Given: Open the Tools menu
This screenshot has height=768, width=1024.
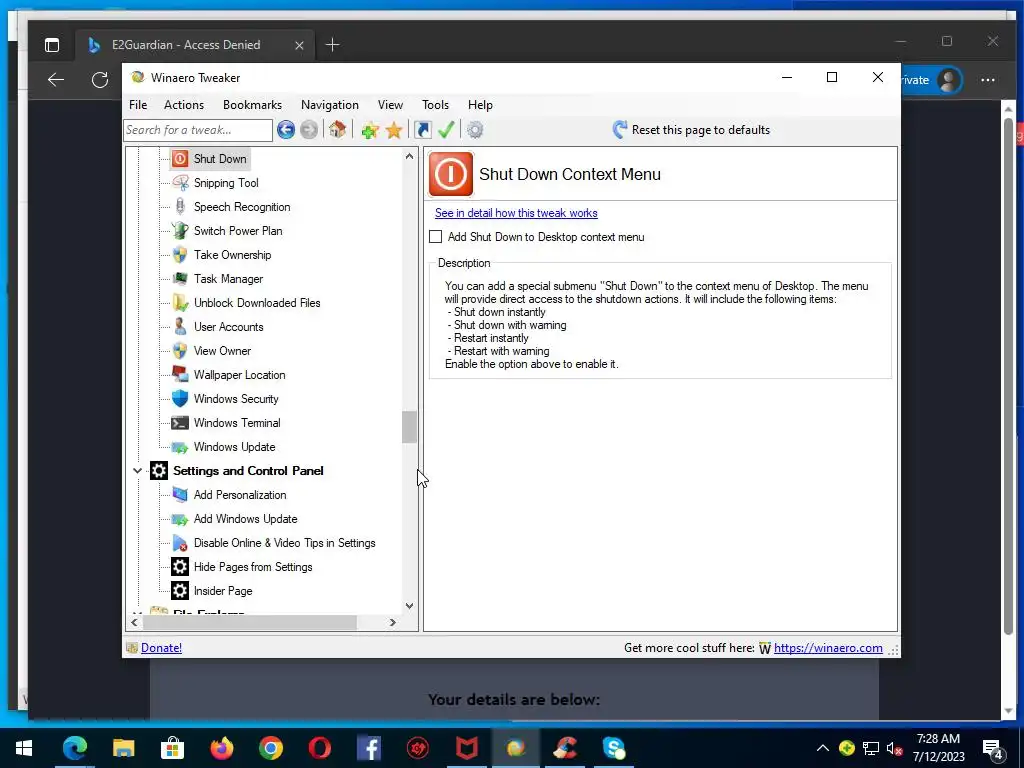Looking at the screenshot, I should [435, 104].
